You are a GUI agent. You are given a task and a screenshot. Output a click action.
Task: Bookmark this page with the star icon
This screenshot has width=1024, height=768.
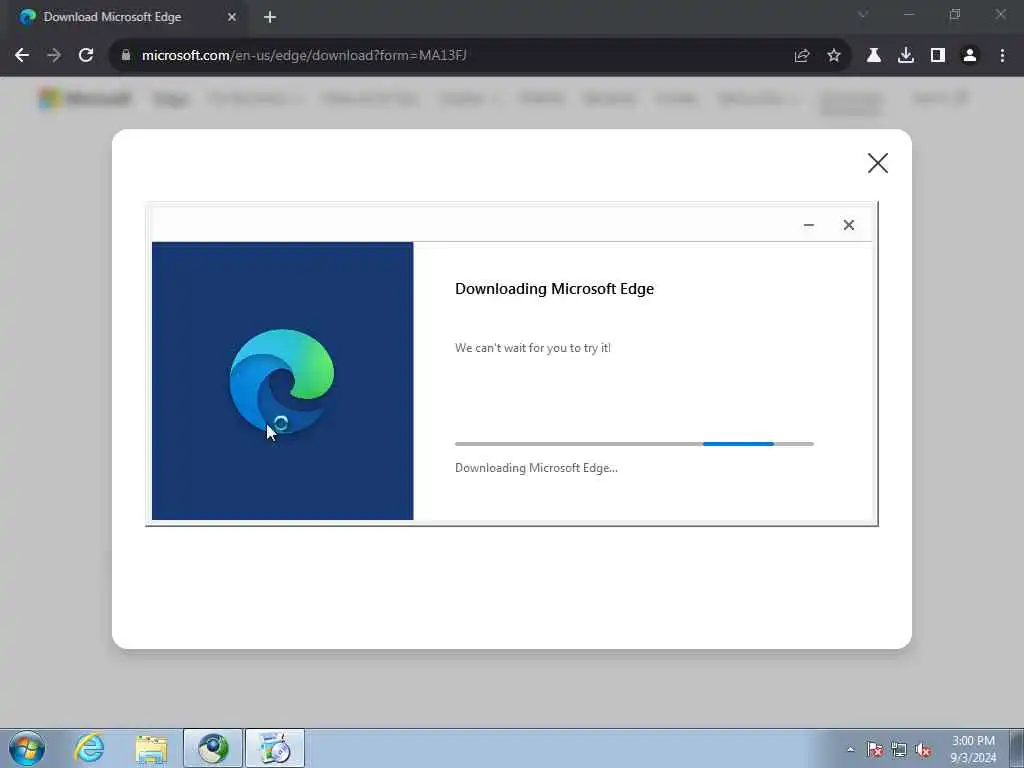click(x=834, y=56)
